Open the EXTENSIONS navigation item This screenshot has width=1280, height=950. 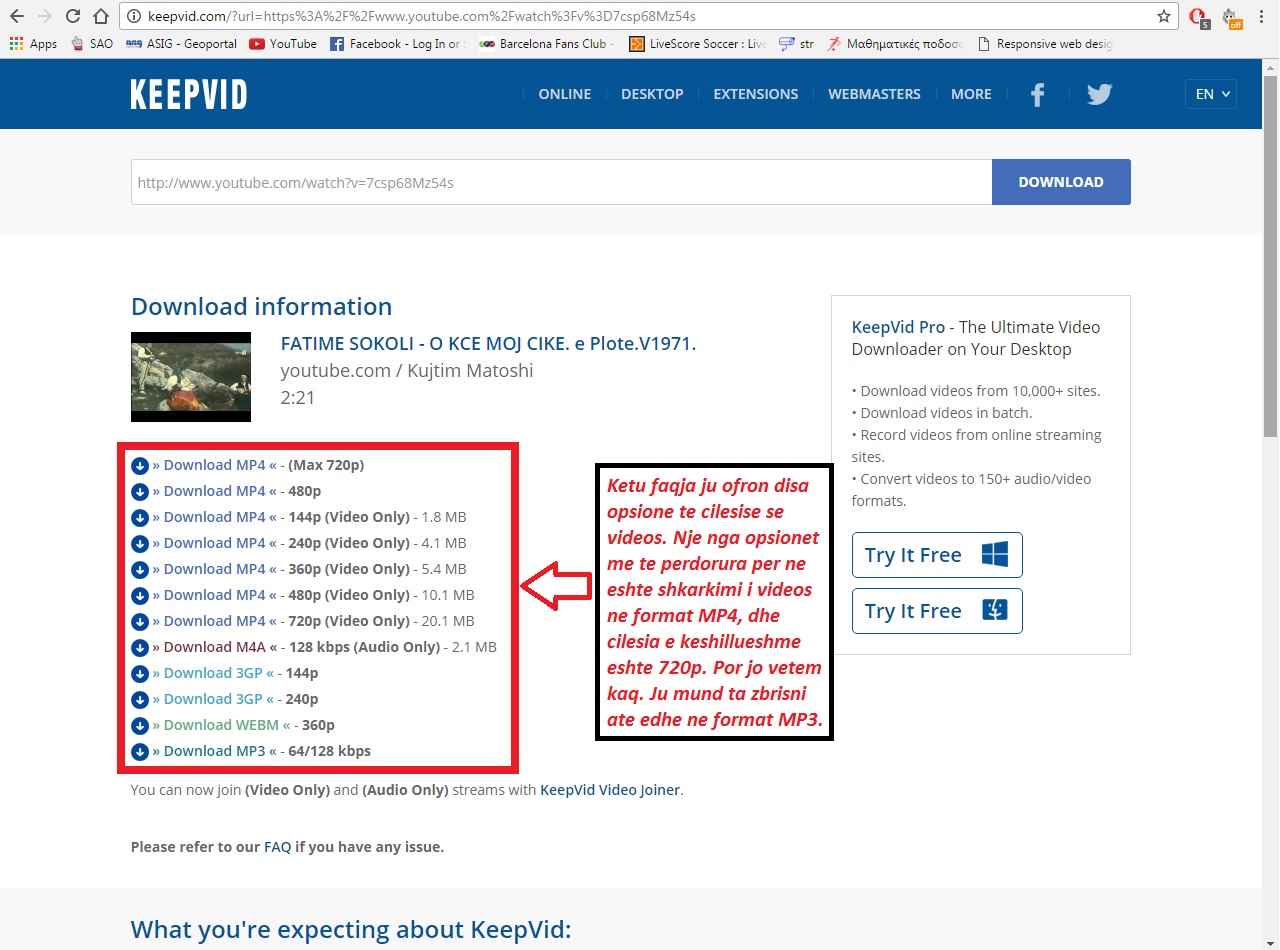(x=755, y=94)
